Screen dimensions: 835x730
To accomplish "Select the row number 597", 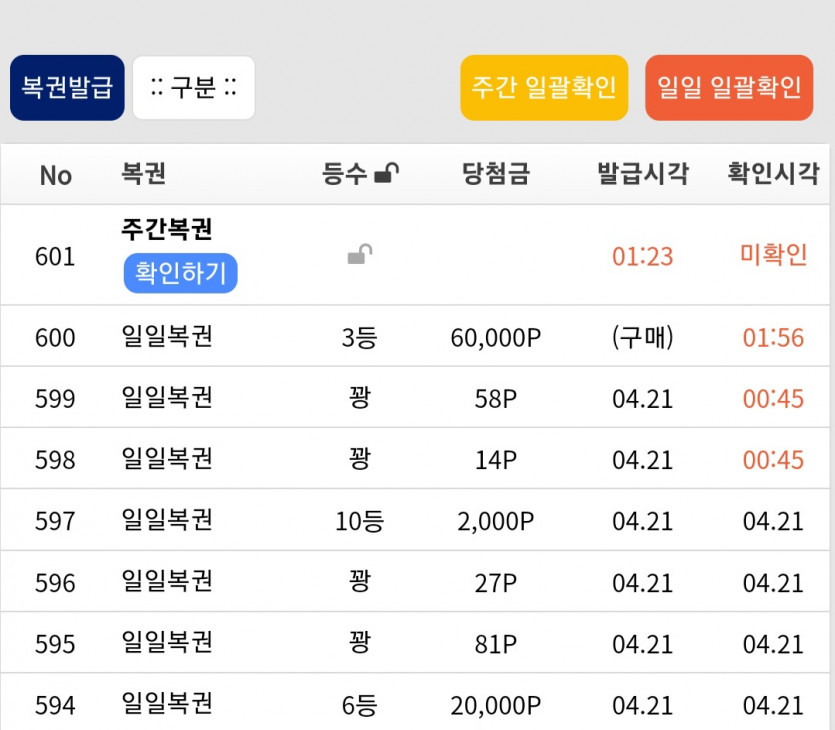I will [55, 521].
